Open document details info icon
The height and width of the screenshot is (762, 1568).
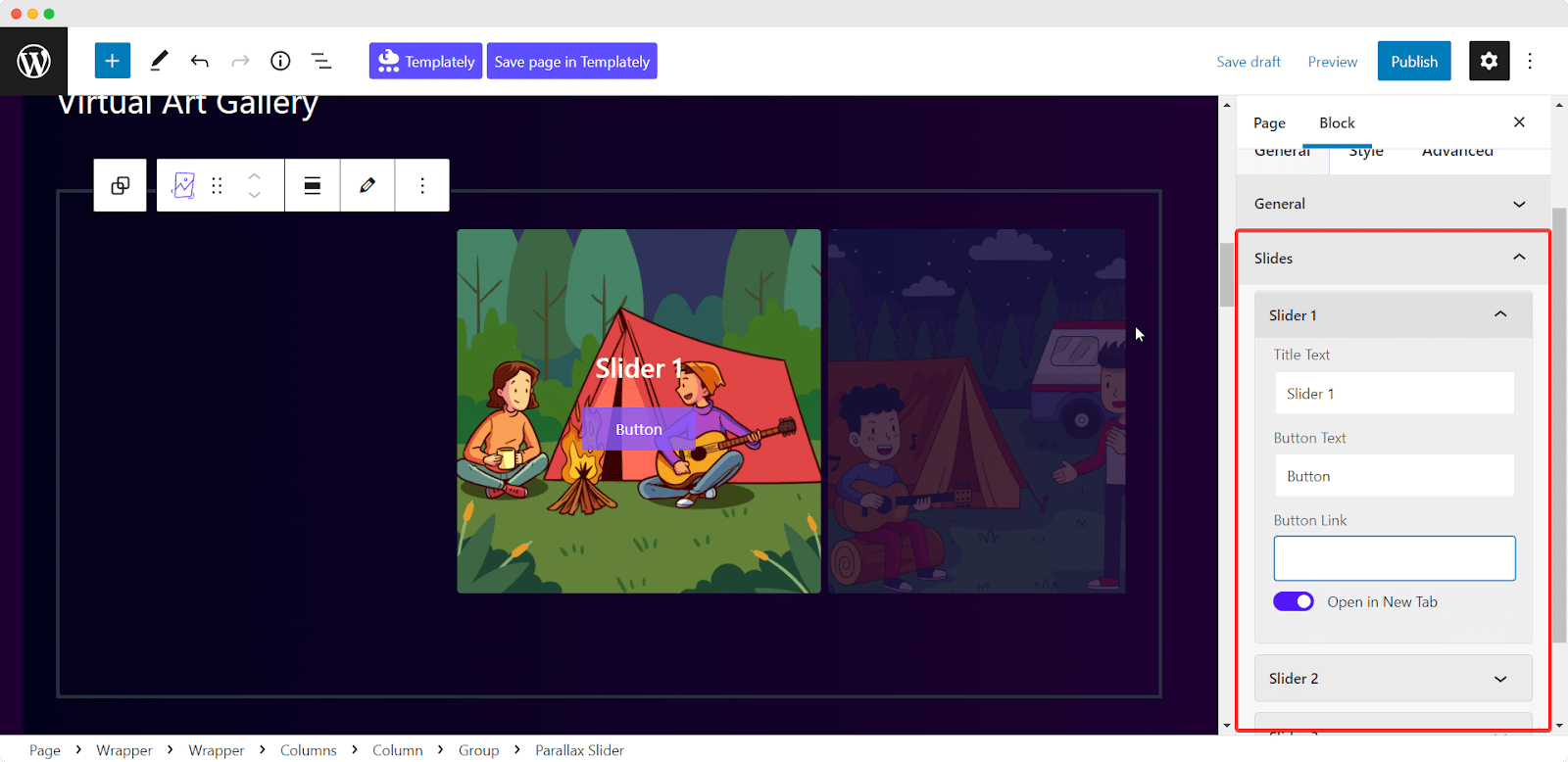[280, 61]
